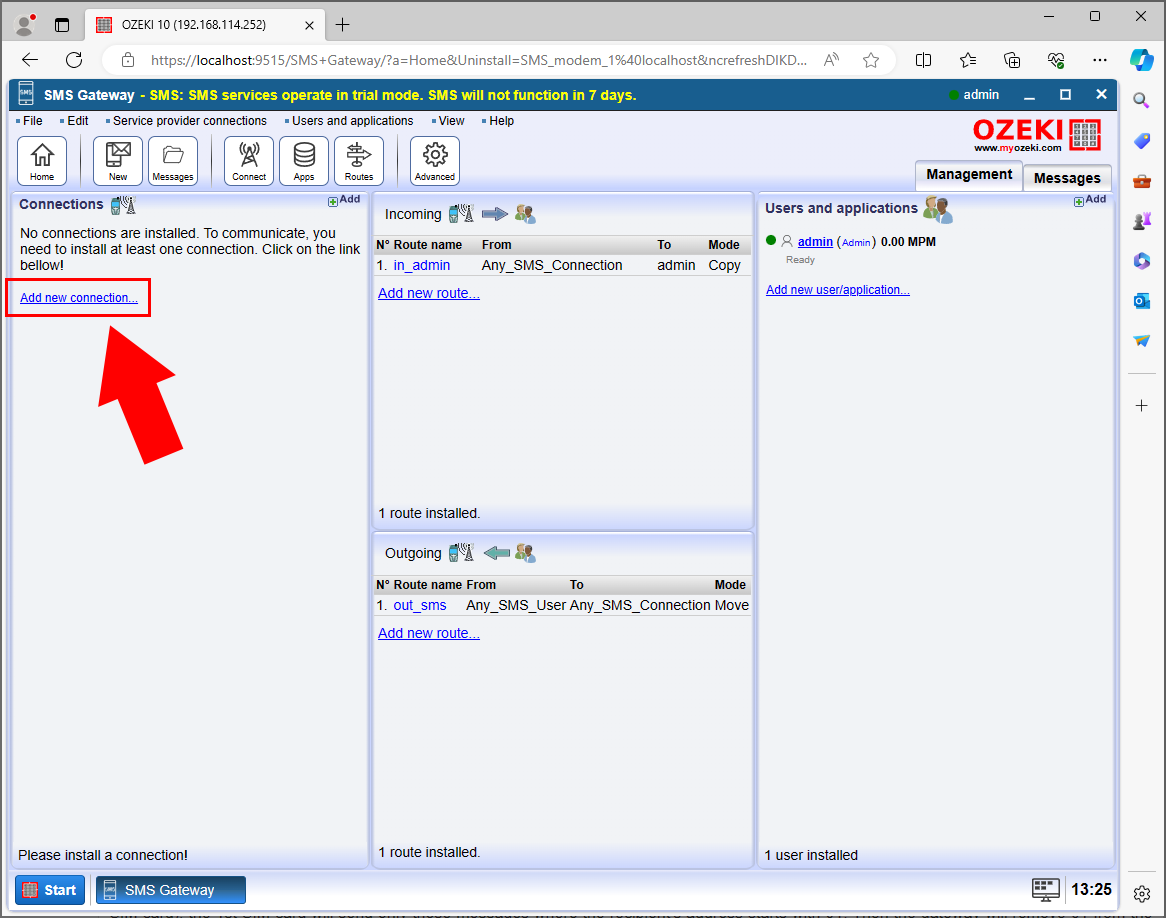Click Add new route under Incoming
The width and height of the screenshot is (1166, 918).
click(x=428, y=293)
